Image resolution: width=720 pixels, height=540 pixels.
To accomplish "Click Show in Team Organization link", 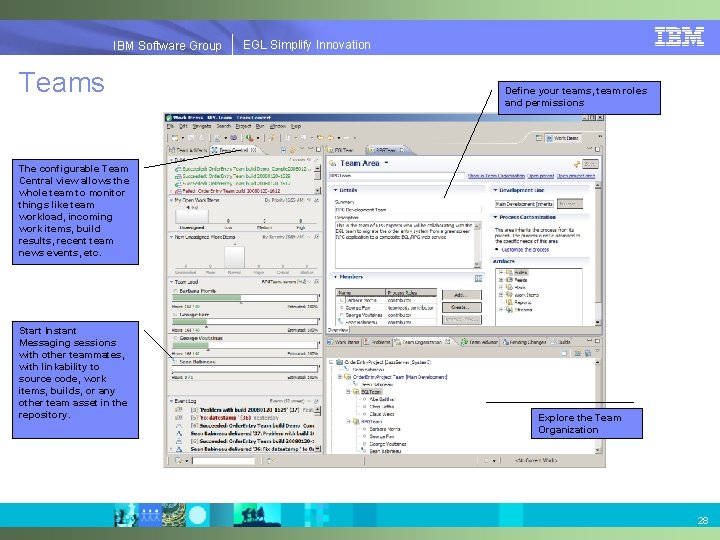I will (496, 176).
